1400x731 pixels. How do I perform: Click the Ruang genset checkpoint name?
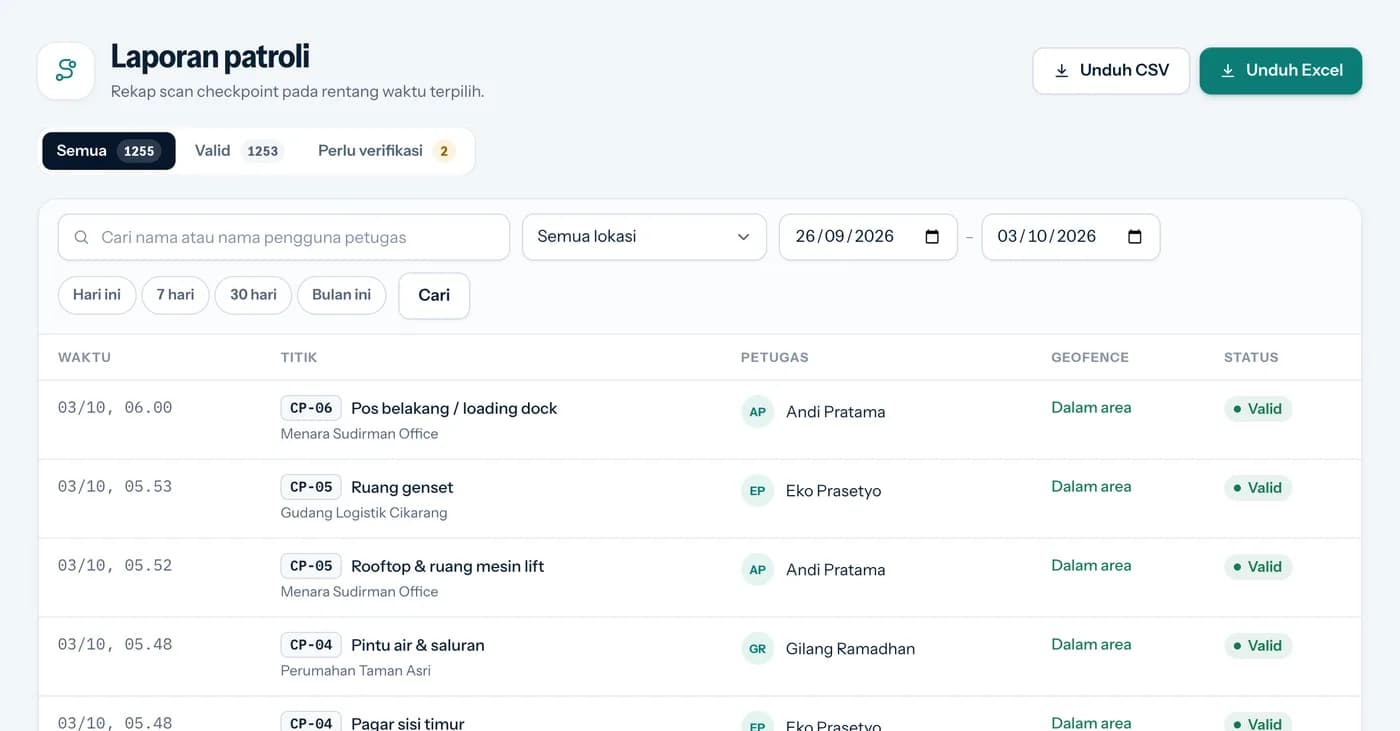click(x=402, y=487)
